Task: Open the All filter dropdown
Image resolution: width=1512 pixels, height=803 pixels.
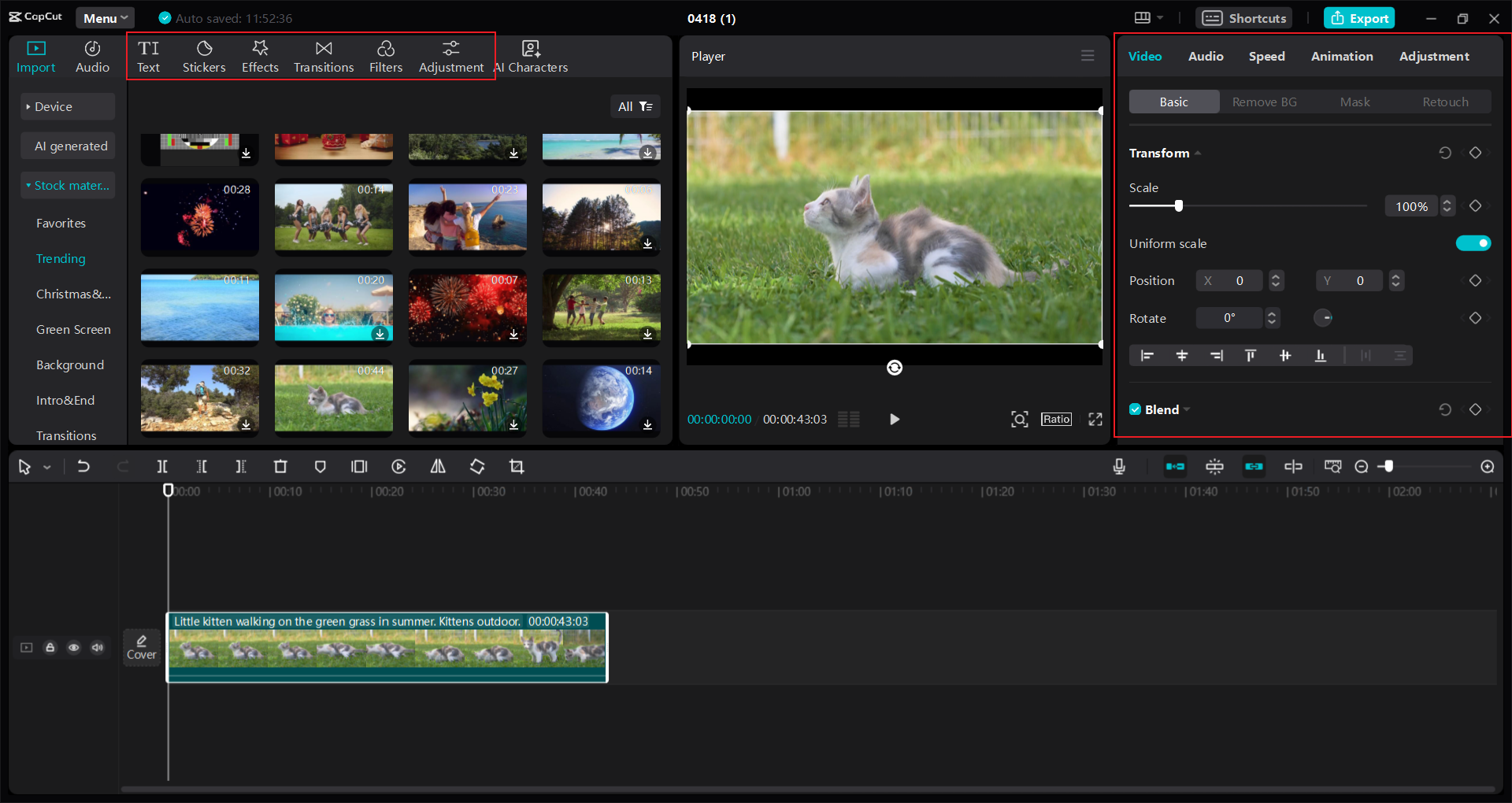Action: click(636, 106)
